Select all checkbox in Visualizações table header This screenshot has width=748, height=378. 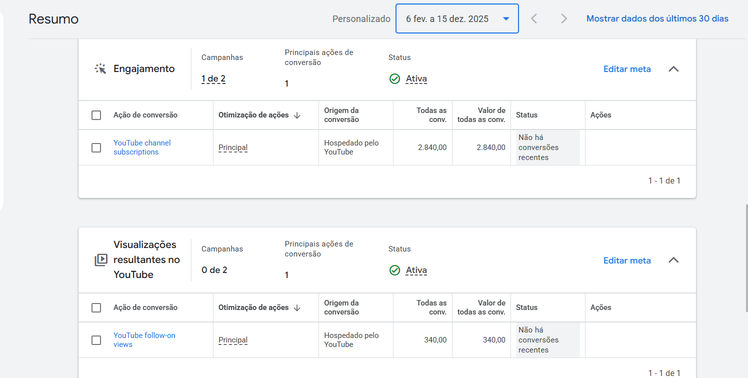[96, 308]
